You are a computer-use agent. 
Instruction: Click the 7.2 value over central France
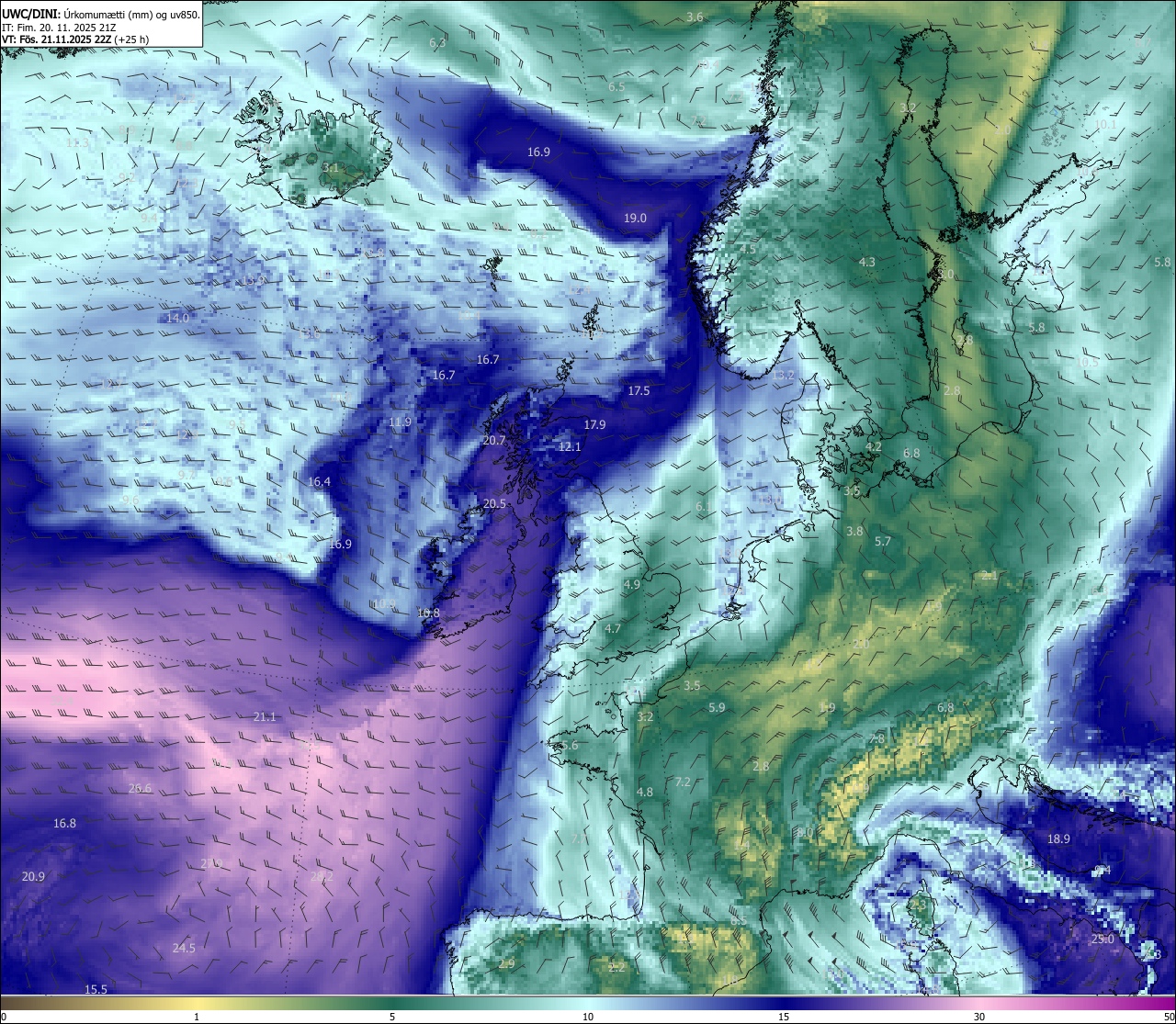(682, 782)
